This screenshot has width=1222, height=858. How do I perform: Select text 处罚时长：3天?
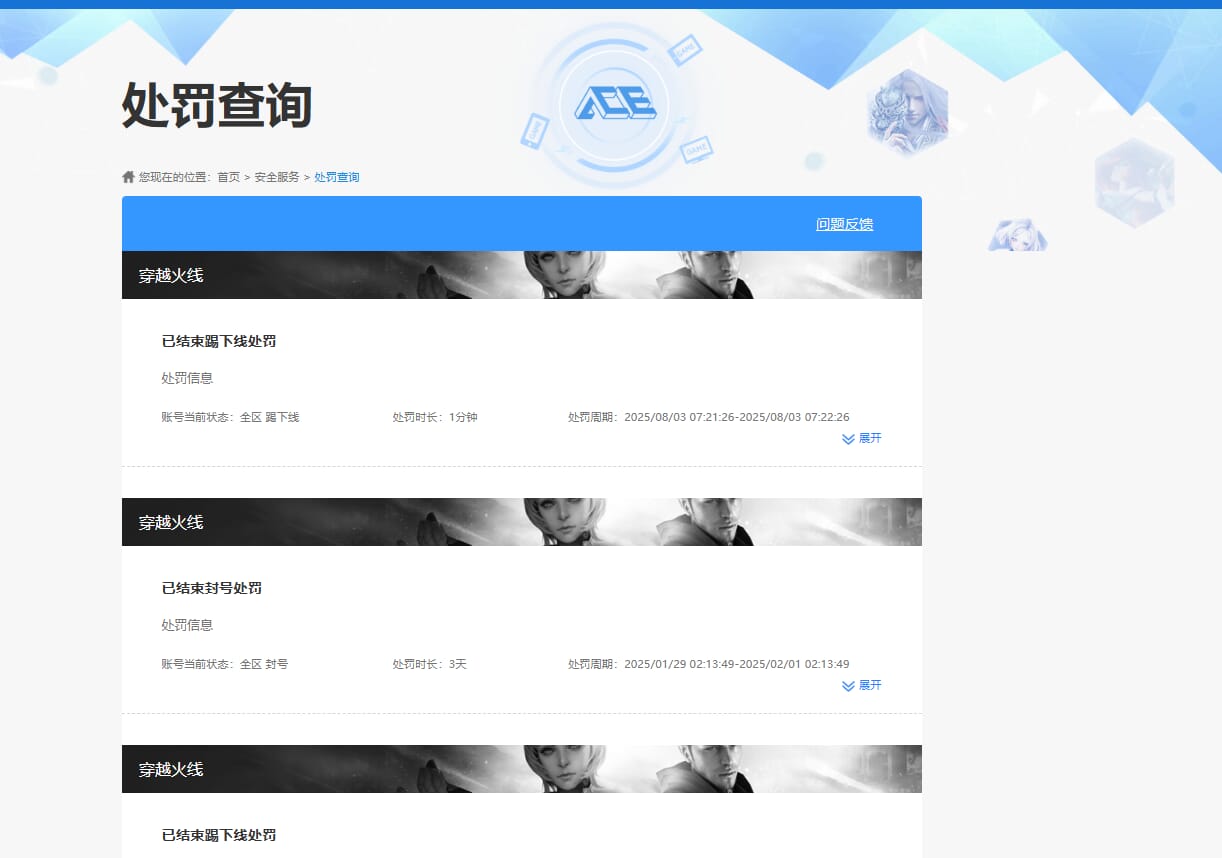tap(430, 664)
